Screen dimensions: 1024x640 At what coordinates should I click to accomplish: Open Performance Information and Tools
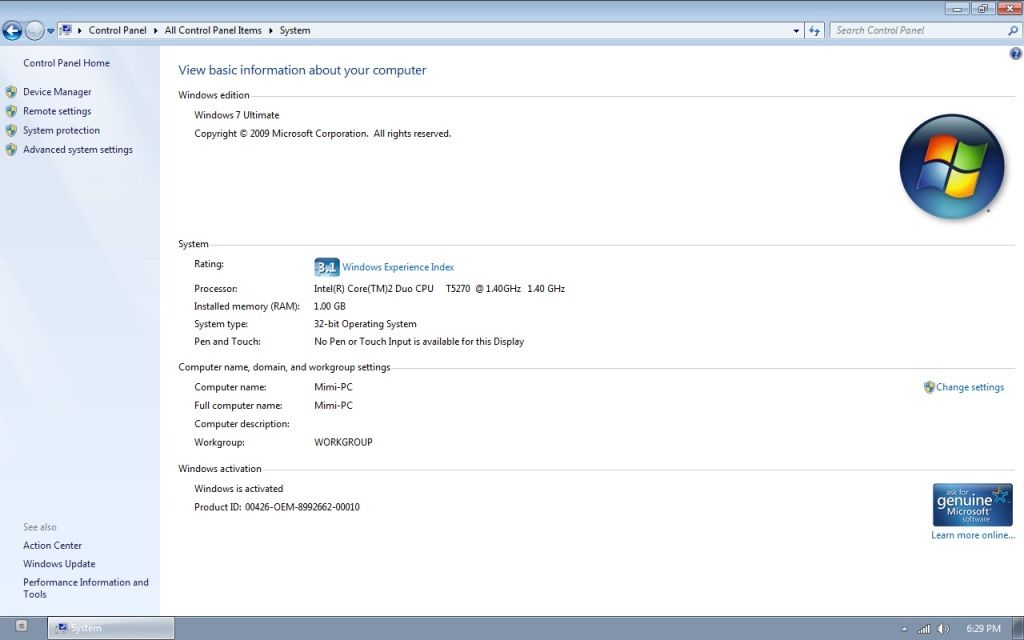86,588
